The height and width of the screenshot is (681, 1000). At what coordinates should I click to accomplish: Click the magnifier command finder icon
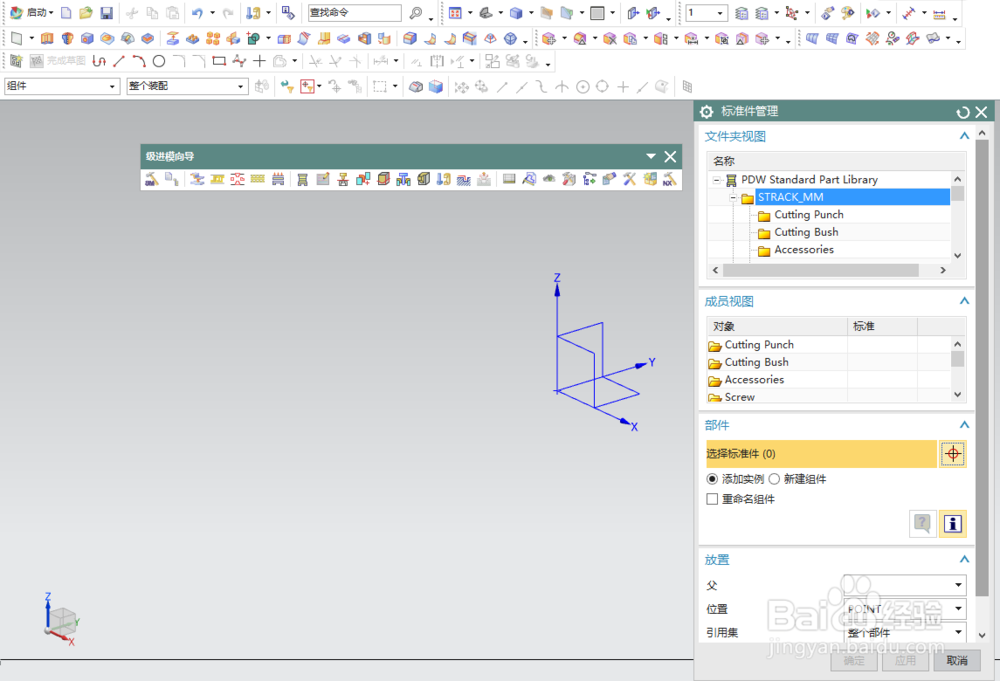[x=415, y=13]
